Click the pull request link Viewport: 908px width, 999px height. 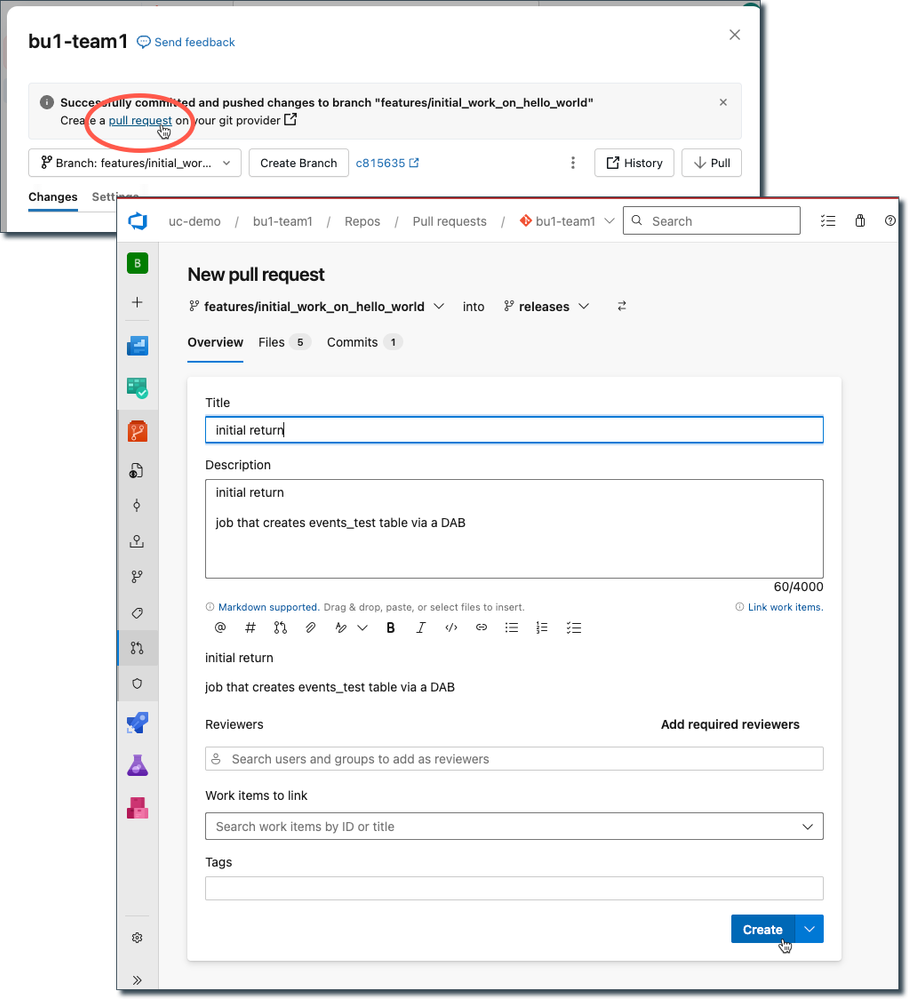point(140,121)
